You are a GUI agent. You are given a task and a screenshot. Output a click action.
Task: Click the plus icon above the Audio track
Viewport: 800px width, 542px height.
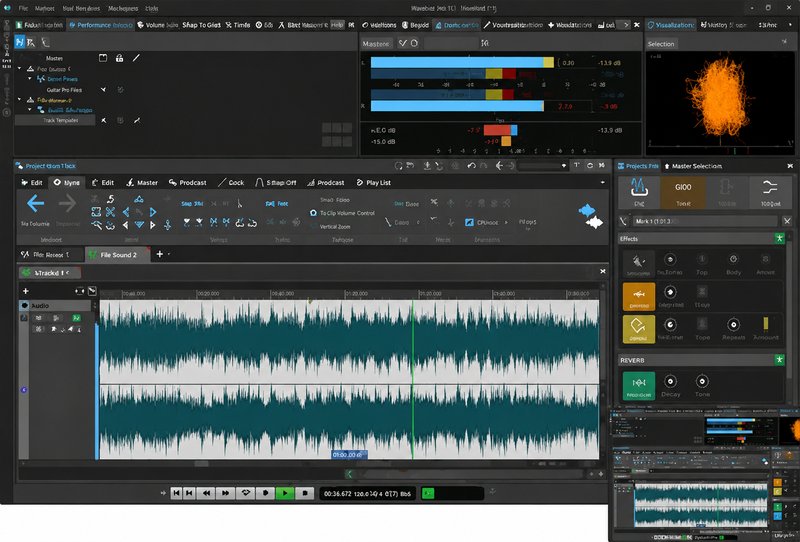[x=26, y=291]
